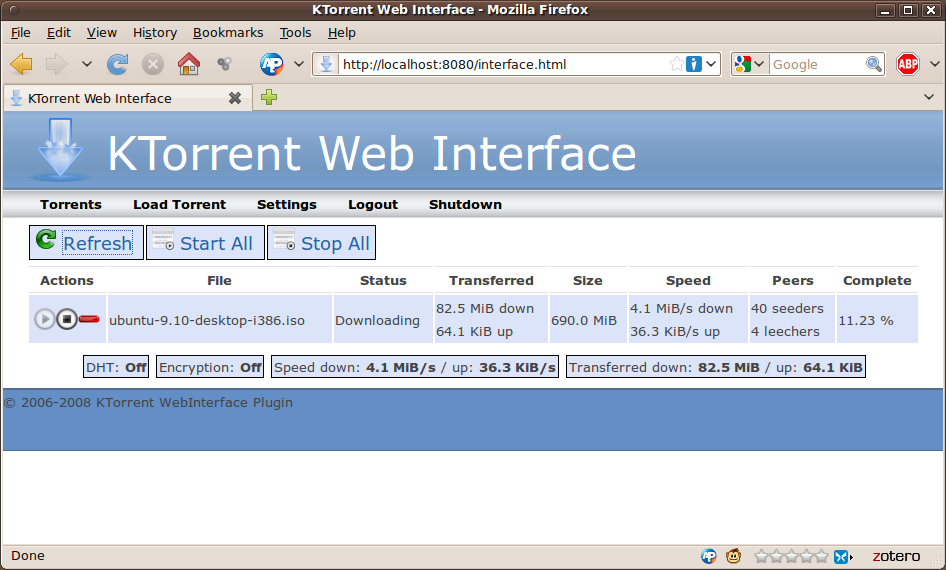Click the browser Back arrow
Image resolution: width=946 pixels, height=570 pixels.
(x=22, y=64)
